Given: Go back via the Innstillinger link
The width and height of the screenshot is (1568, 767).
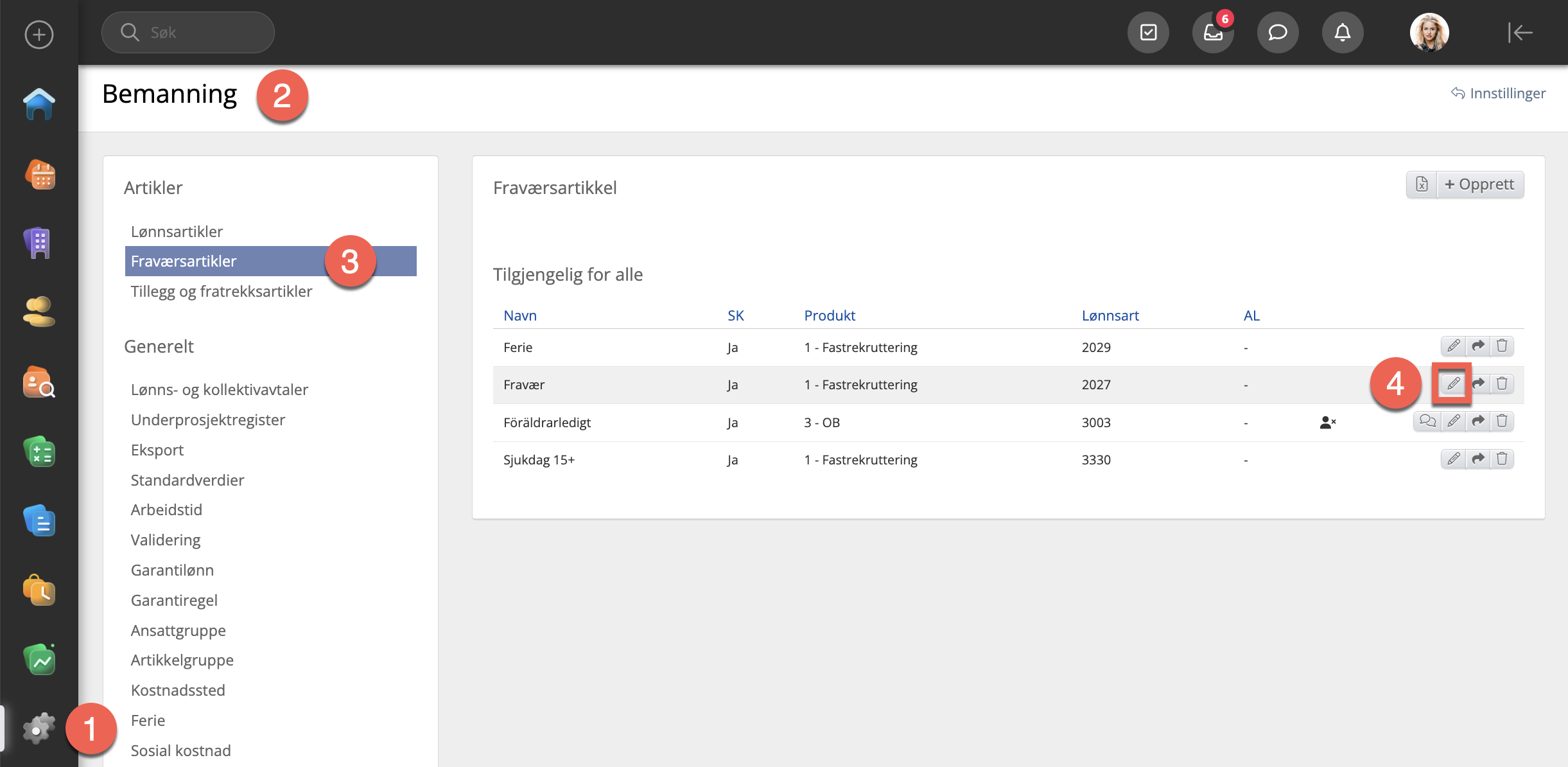Looking at the screenshot, I should (x=1498, y=94).
